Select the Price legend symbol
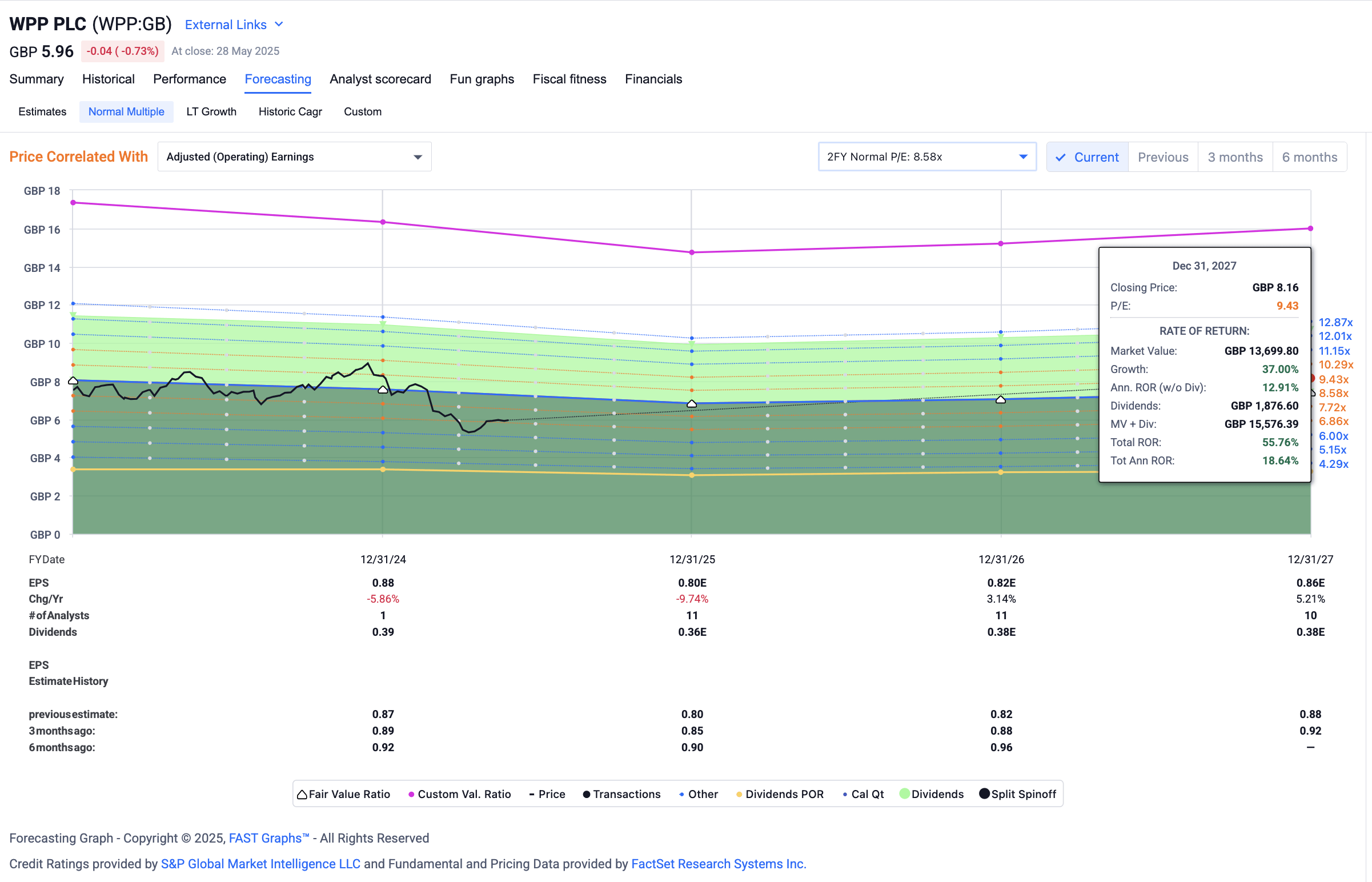Image resolution: width=1372 pixels, height=882 pixels. pyautogui.click(x=532, y=795)
